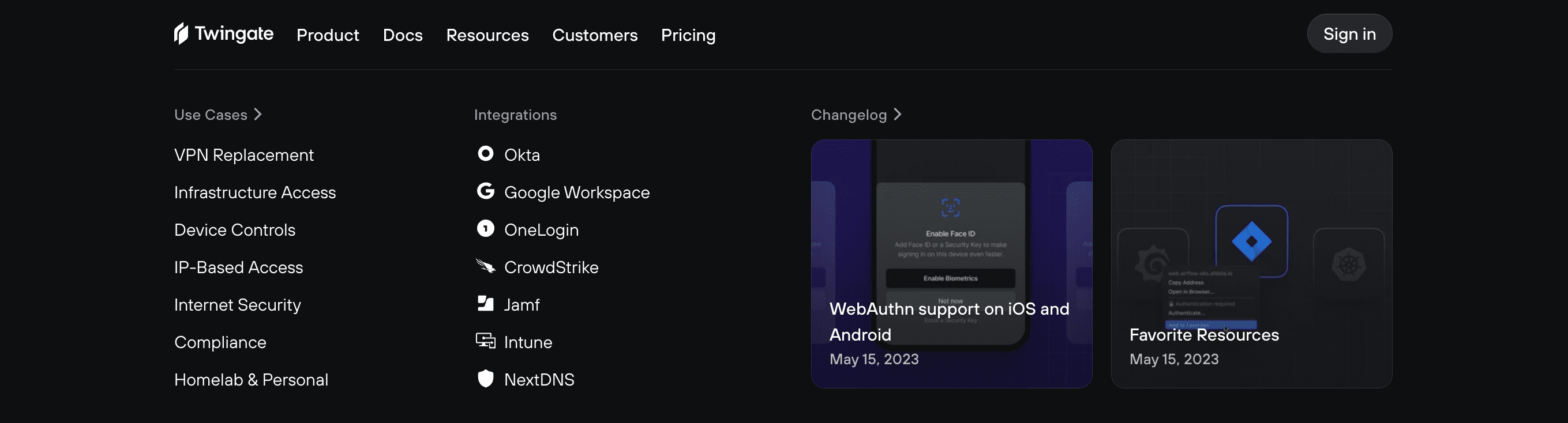The image size is (1568, 423).
Task: Open the CrowdStrike text link
Action: point(551,267)
